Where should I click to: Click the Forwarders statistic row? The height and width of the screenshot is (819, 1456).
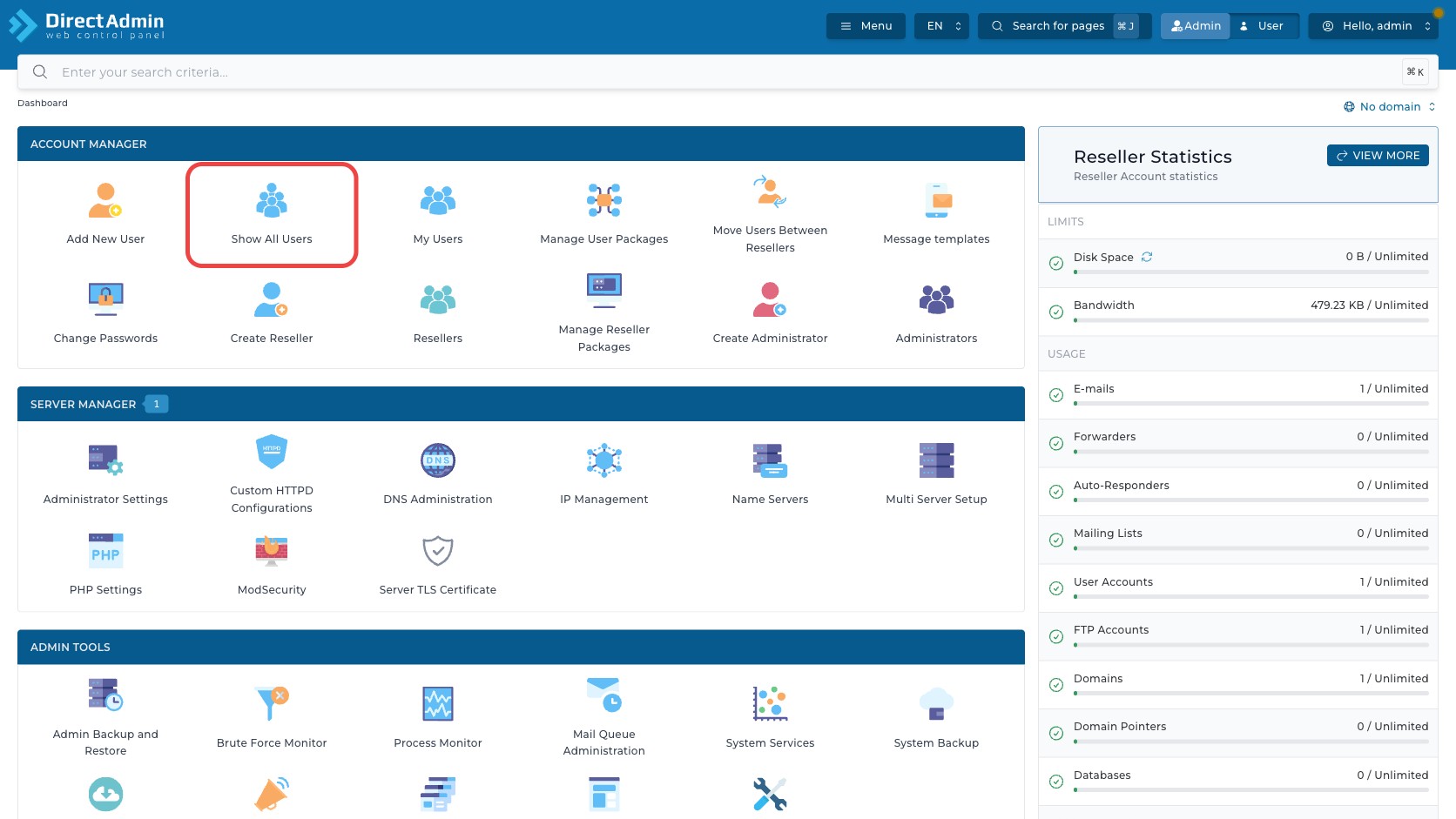click(x=1238, y=443)
